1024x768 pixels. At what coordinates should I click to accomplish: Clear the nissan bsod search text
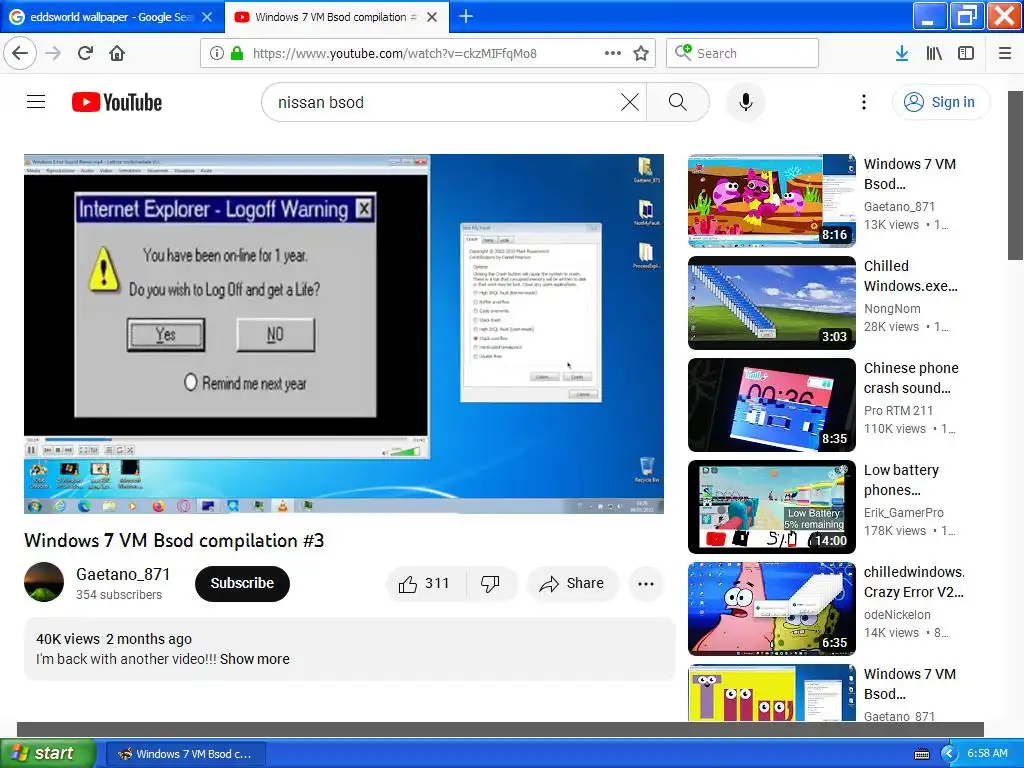tap(630, 102)
